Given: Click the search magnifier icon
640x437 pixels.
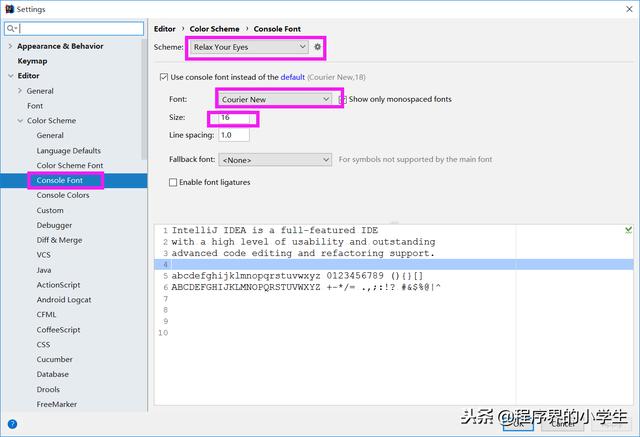Looking at the screenshot, I should (11, 29).
